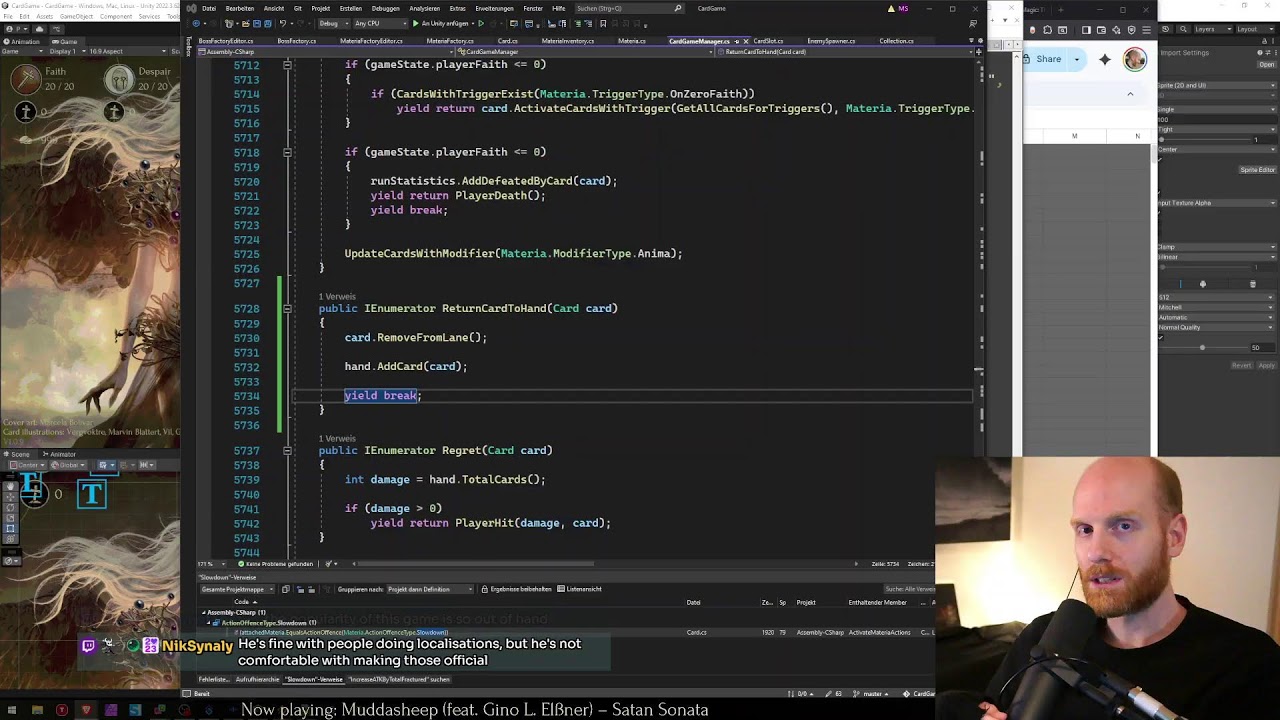Open the Erweiterungen menu
1280x720 pixels.
[494, 8]
